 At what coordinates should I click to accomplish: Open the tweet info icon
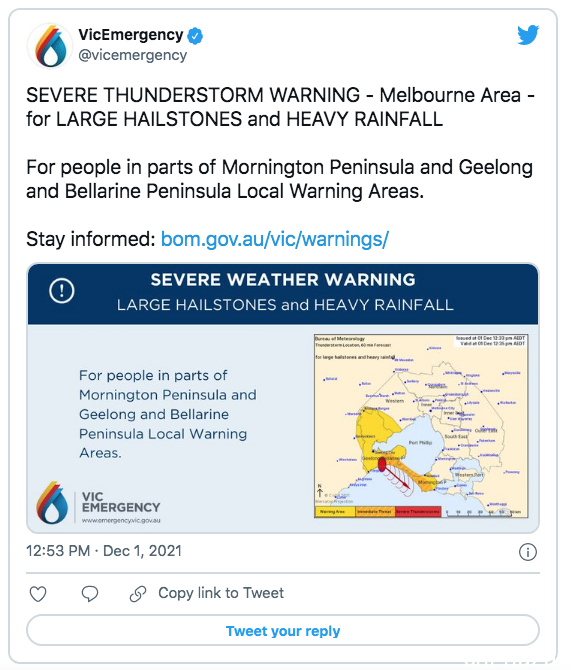[x=527, y=552]
